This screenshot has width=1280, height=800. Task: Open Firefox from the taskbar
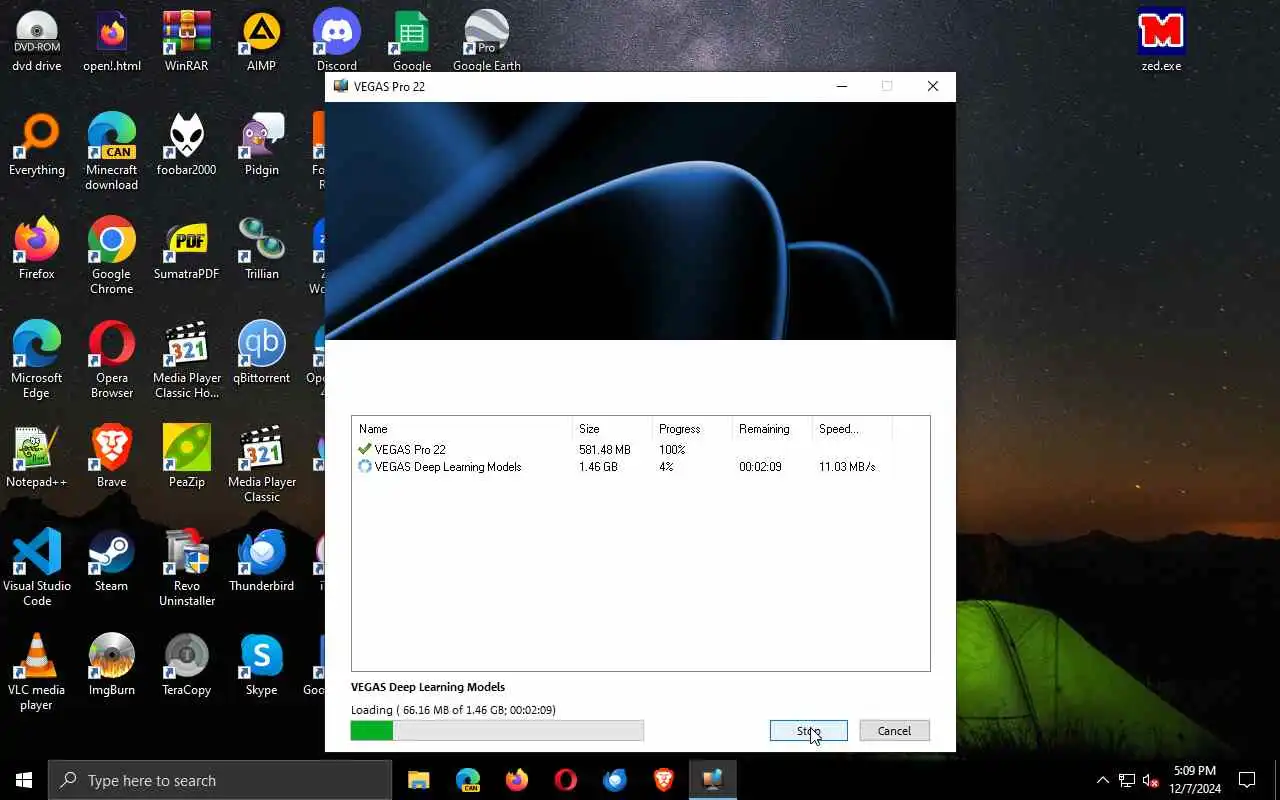517,780
